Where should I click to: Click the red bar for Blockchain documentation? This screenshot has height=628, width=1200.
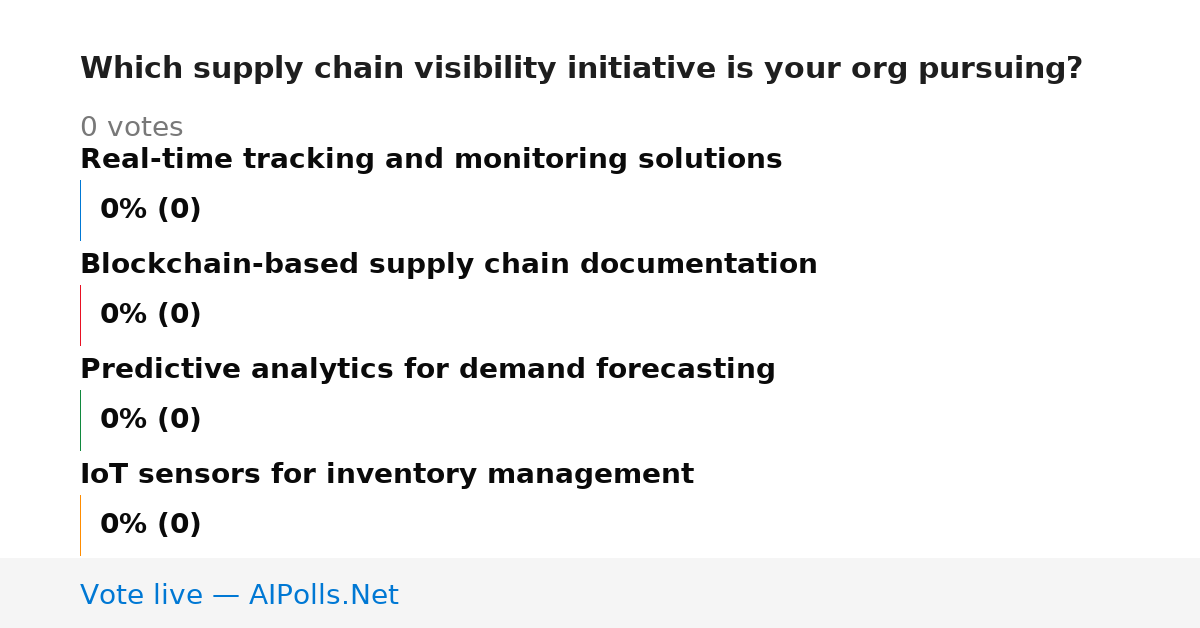pyautogui.click(x=80, y=315)
